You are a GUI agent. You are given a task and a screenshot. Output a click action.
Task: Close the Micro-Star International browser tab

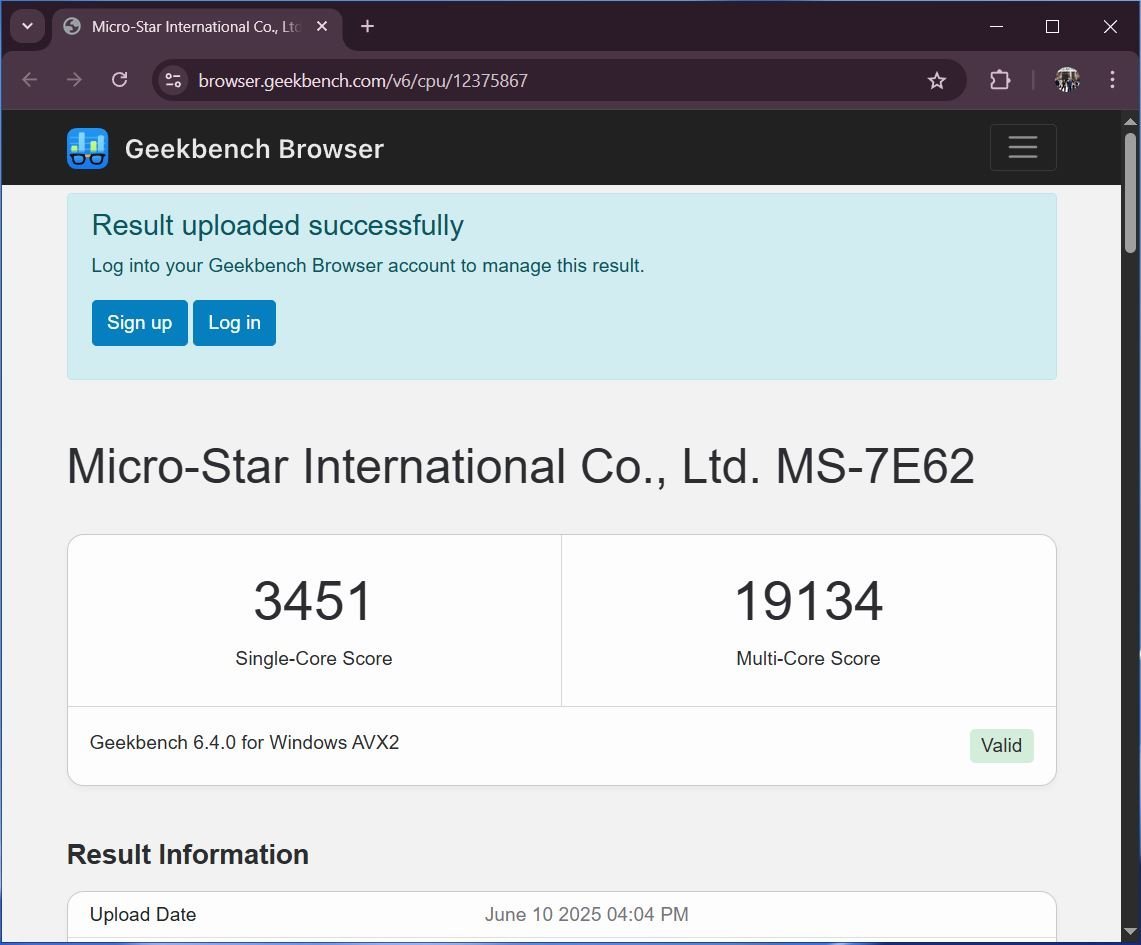tap(322, 27)
